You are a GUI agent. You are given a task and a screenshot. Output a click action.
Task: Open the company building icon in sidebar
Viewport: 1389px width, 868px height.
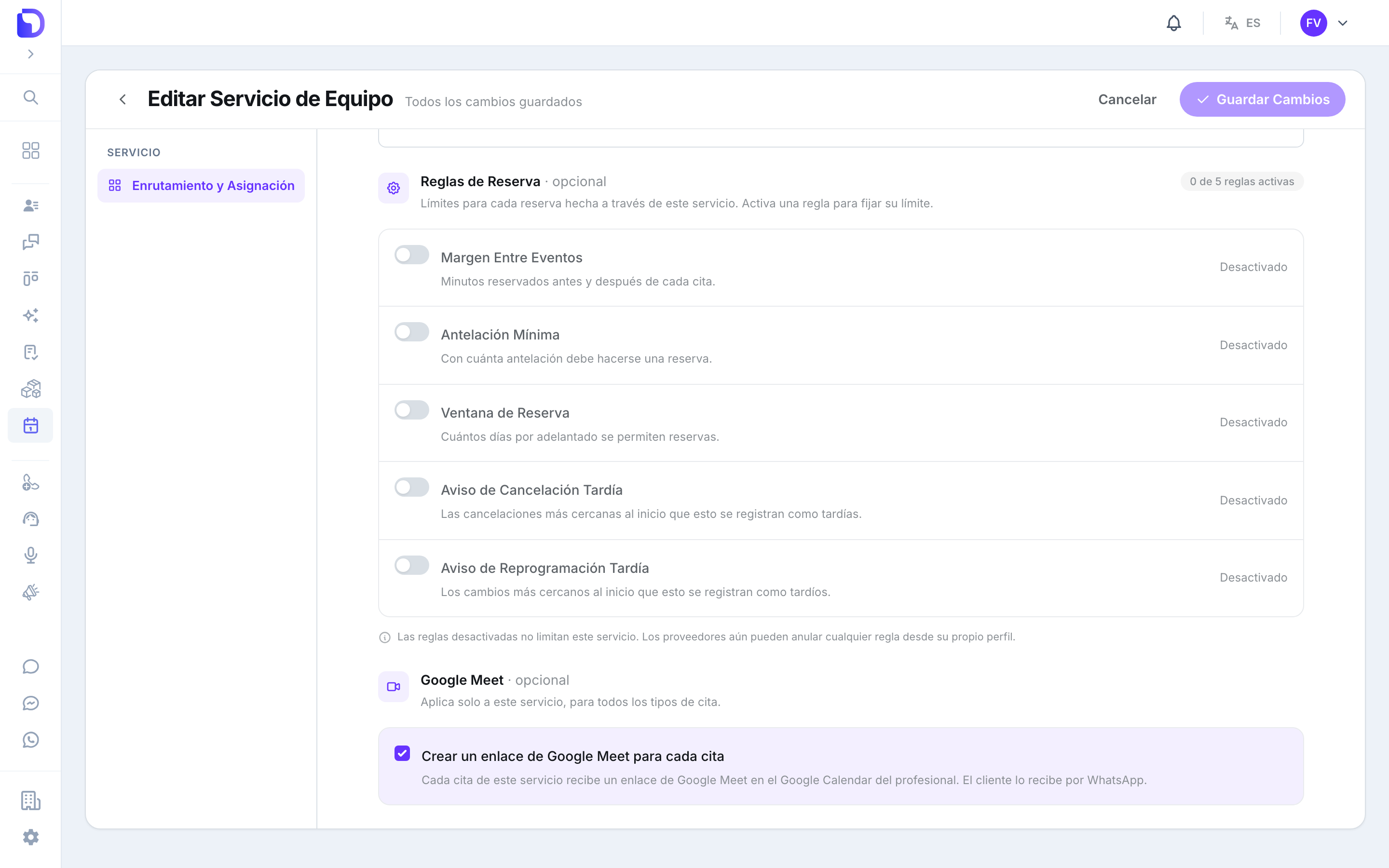30,800
